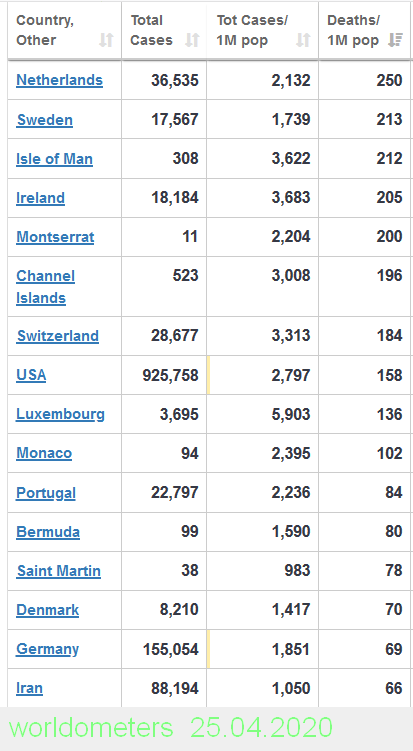Open the Monaco country link
Viewport: 413px width, 751px height.
coord(44,453)
